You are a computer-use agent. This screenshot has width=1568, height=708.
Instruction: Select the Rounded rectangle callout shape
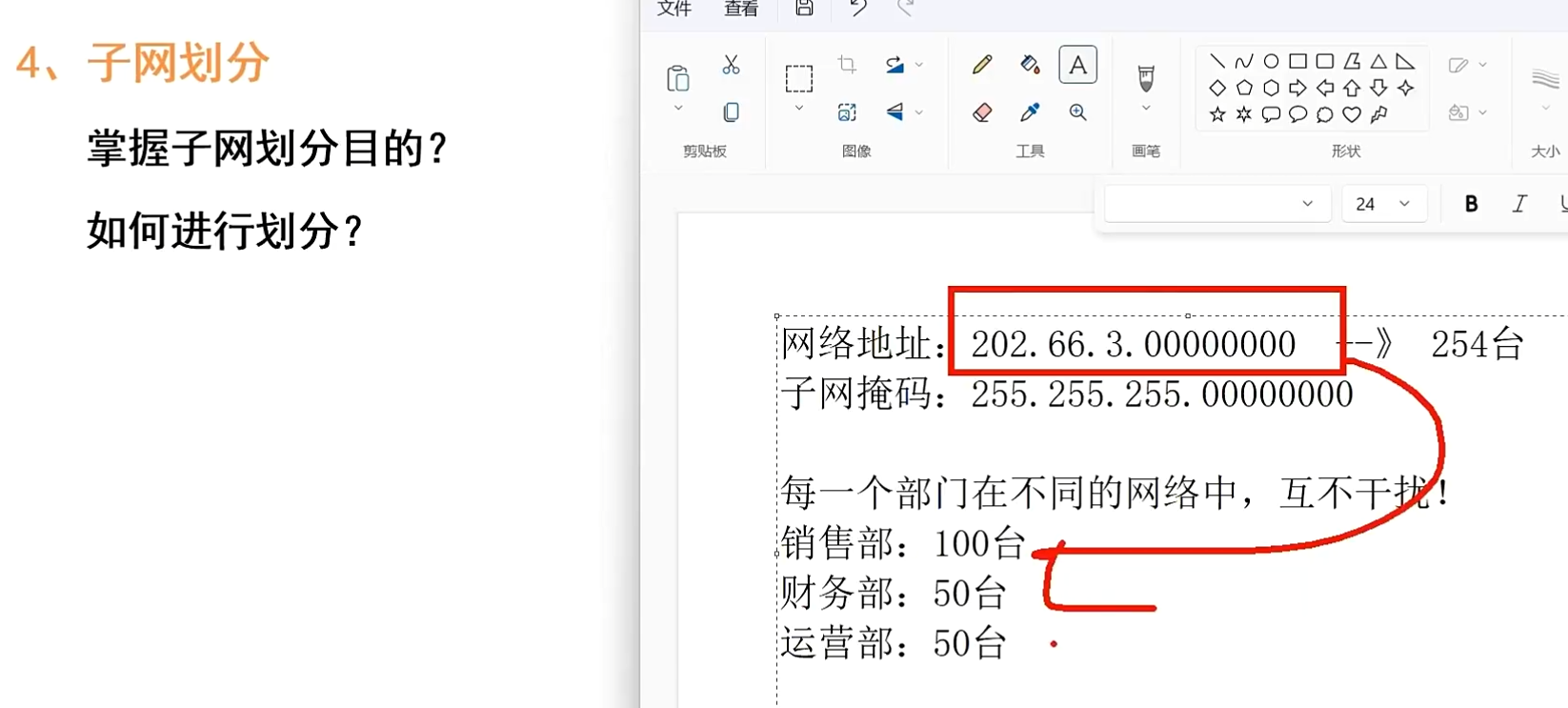[1271, 114]
